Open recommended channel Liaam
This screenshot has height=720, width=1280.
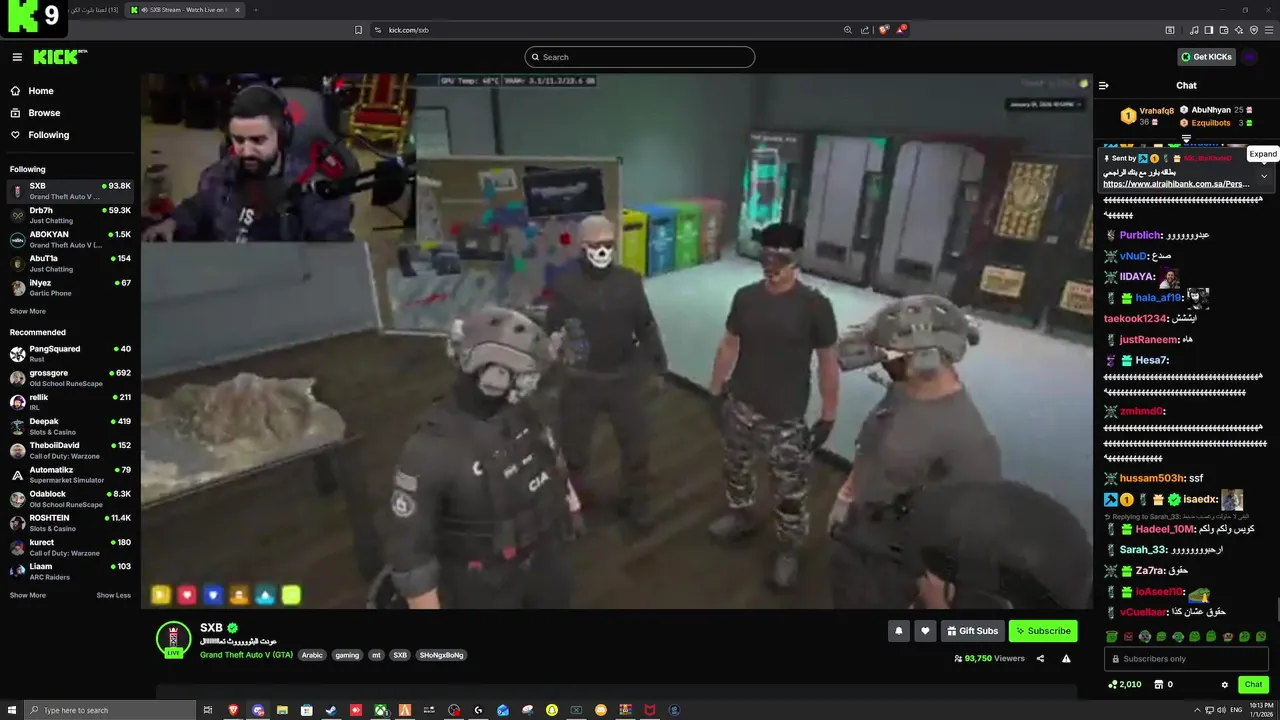(x=70, y=571)
